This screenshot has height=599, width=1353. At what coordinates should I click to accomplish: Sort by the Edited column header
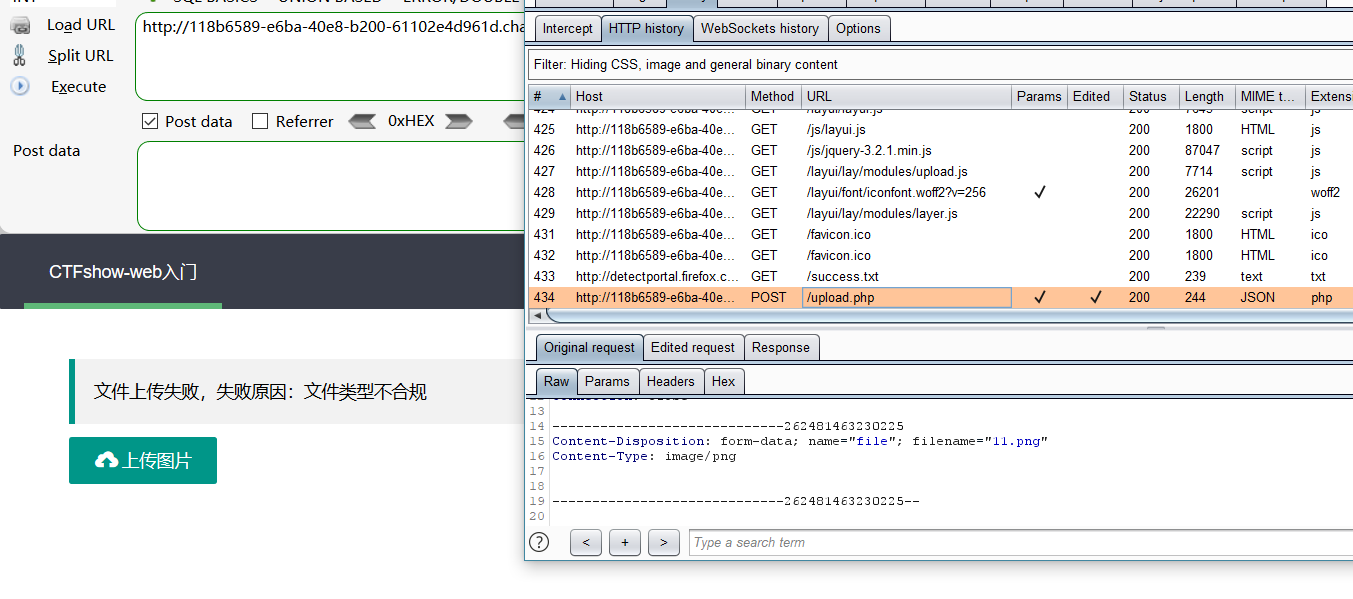1095,97
